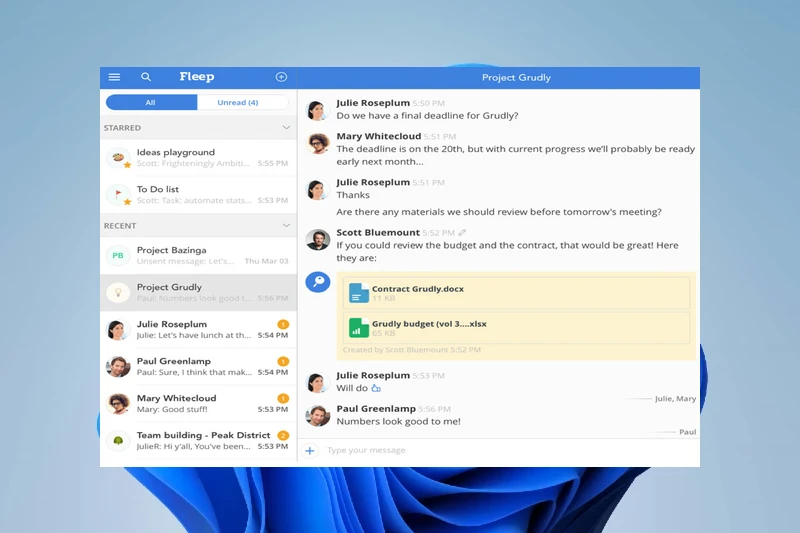This screenshot has width=800, height=533.
Task: Click the Project Bazinga PB avatar
Action: coord(118,256)
